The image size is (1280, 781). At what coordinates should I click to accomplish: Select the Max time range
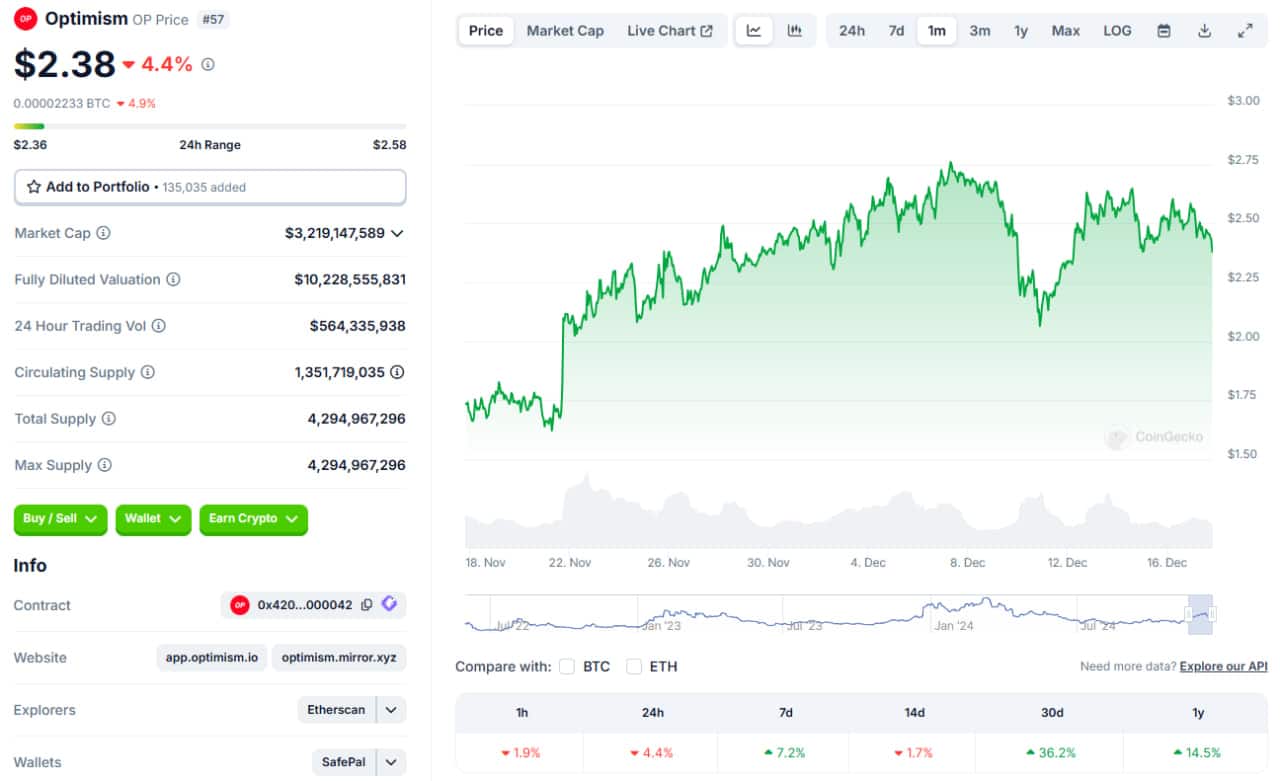1066,31
